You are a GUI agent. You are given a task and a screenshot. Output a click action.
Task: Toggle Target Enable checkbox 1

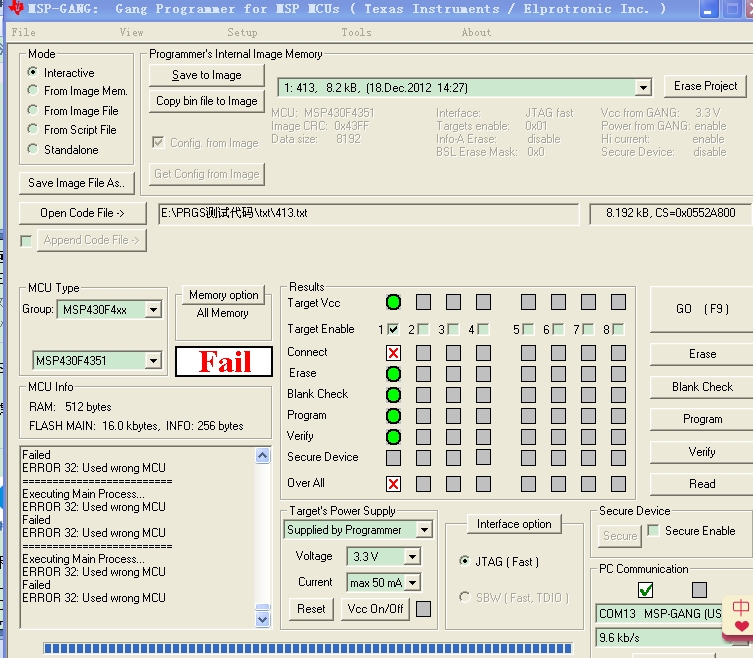(x=393, y=329)
